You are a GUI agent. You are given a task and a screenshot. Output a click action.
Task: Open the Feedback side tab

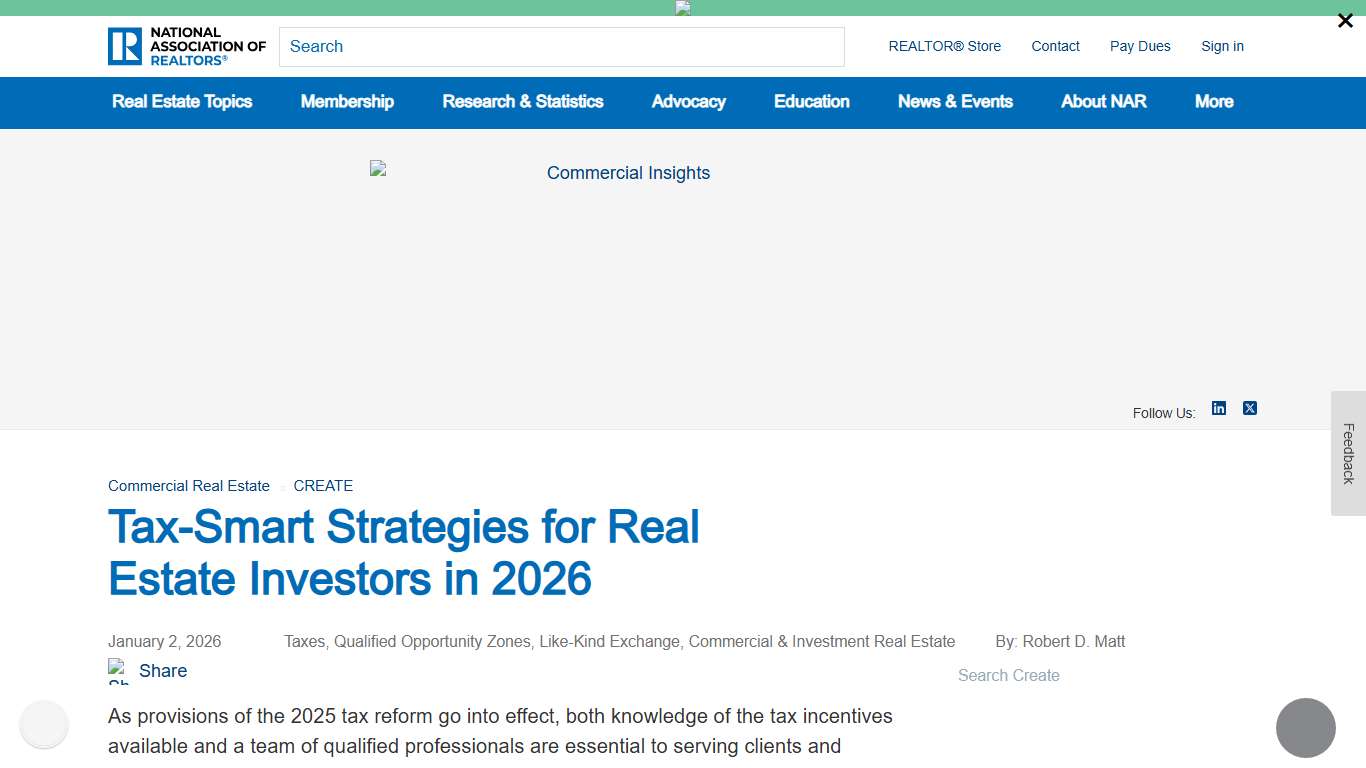click(1349, 456)
